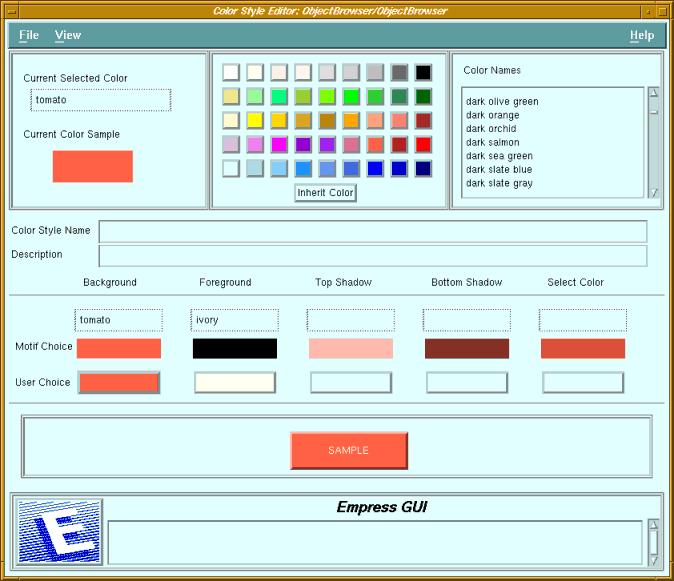
Task: Click the Bottom Shadow Motif Choice brown swatch
Action: tap(467, 349)
